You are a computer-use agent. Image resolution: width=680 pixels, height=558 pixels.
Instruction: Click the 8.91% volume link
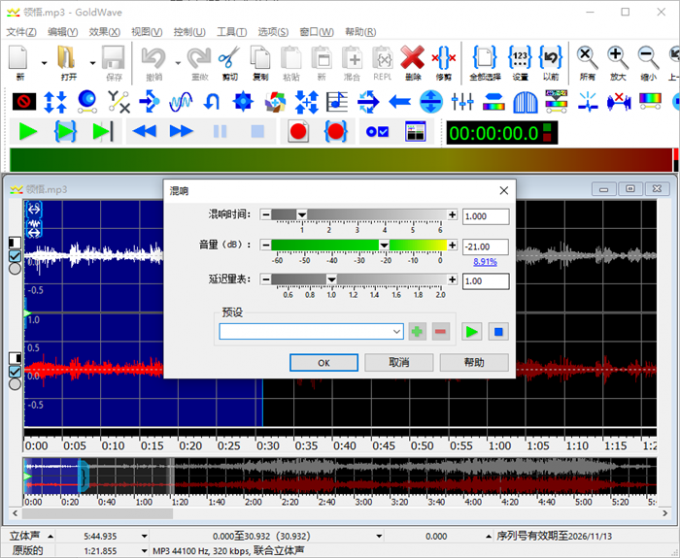485,261
